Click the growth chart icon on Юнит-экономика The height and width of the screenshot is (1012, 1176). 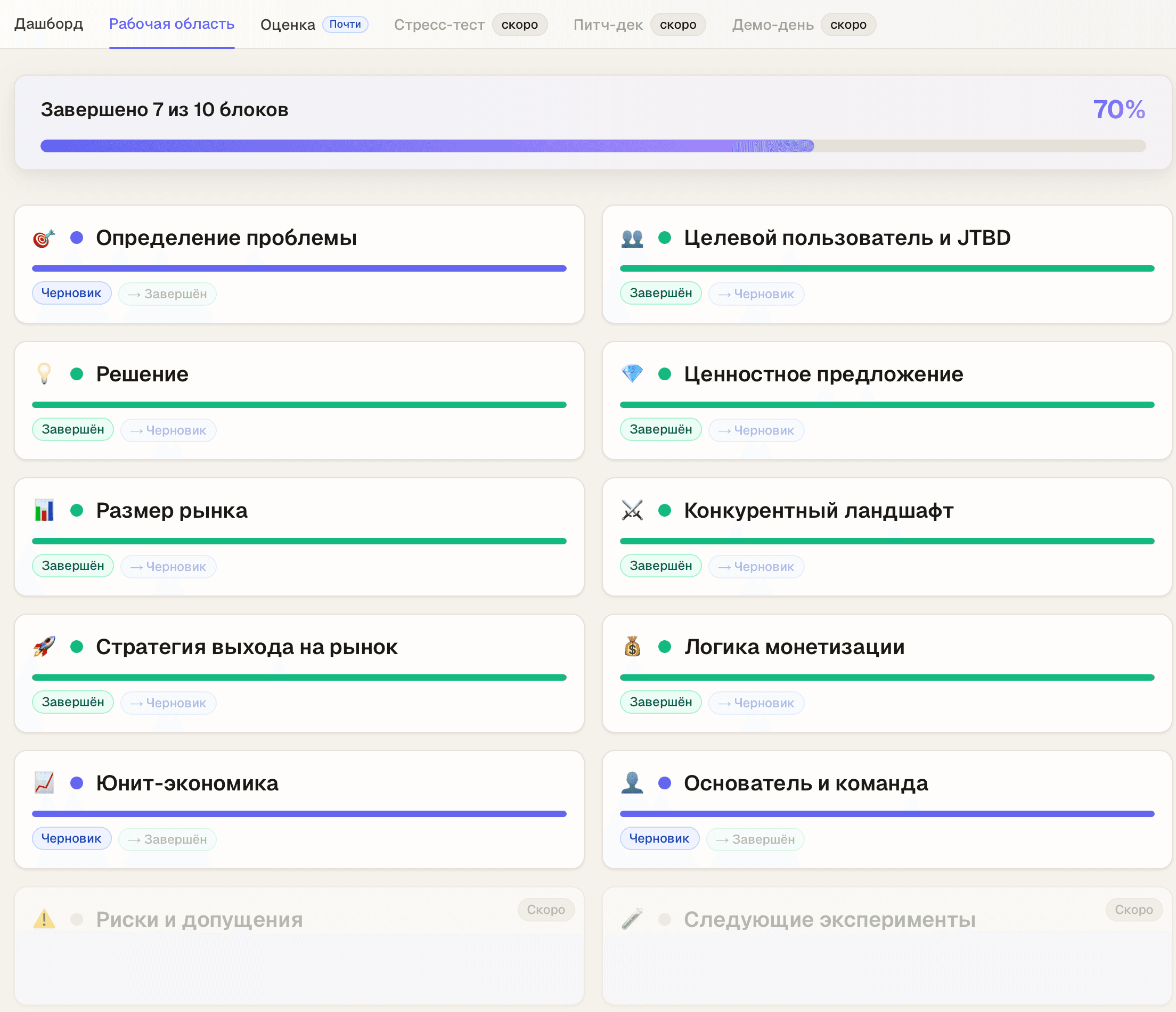(44, 784)
